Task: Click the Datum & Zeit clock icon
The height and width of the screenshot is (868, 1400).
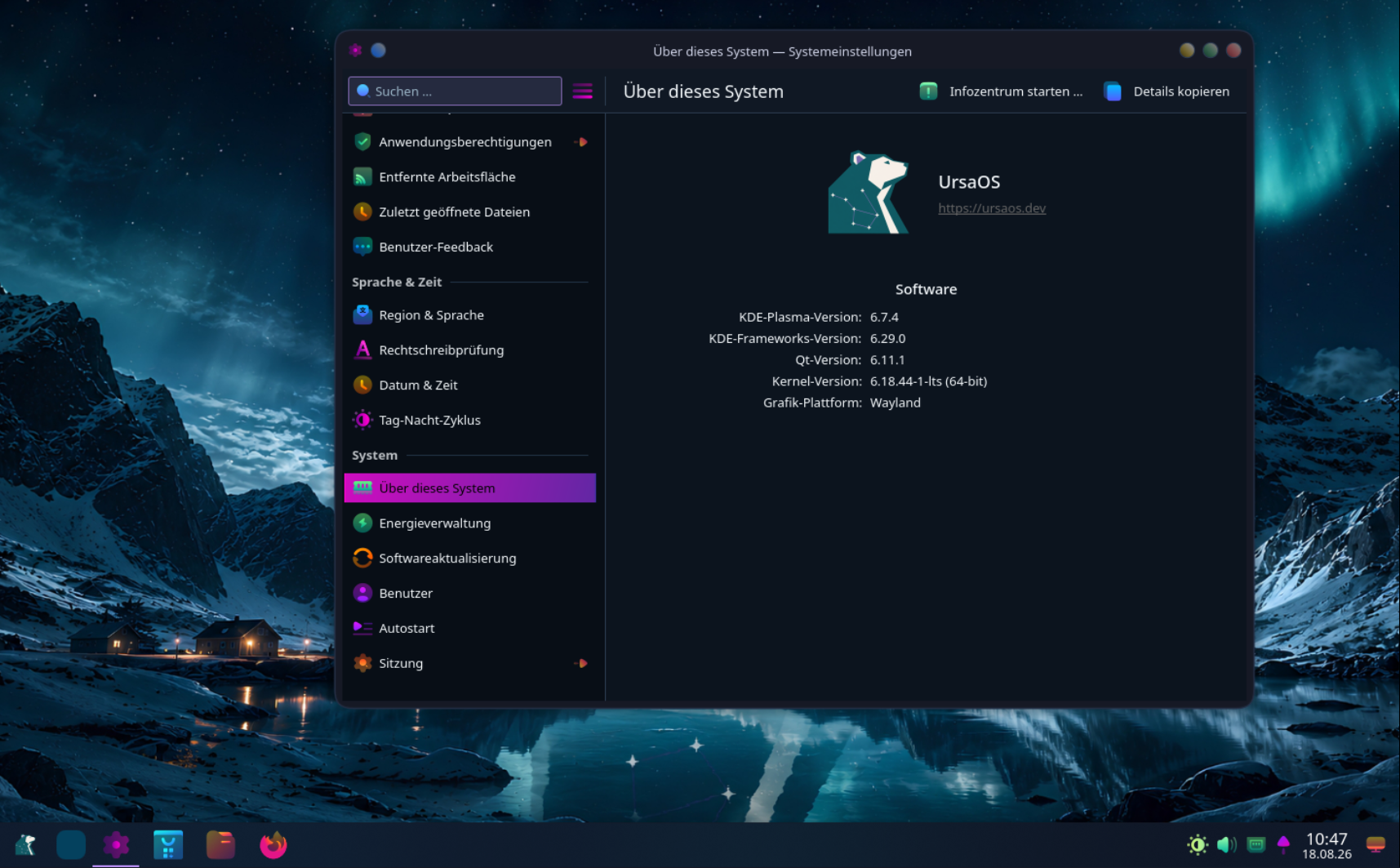Action: pos(362,385)
